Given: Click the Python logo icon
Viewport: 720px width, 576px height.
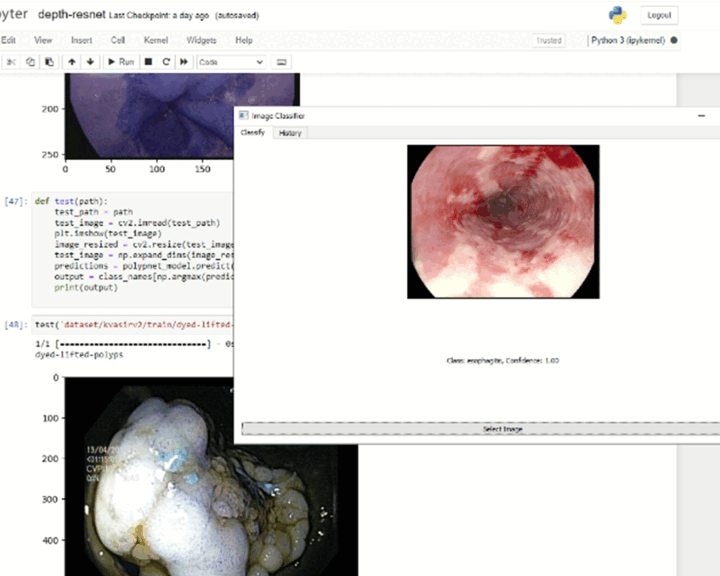Looking at the screenshot, I should tap(617, 15).
